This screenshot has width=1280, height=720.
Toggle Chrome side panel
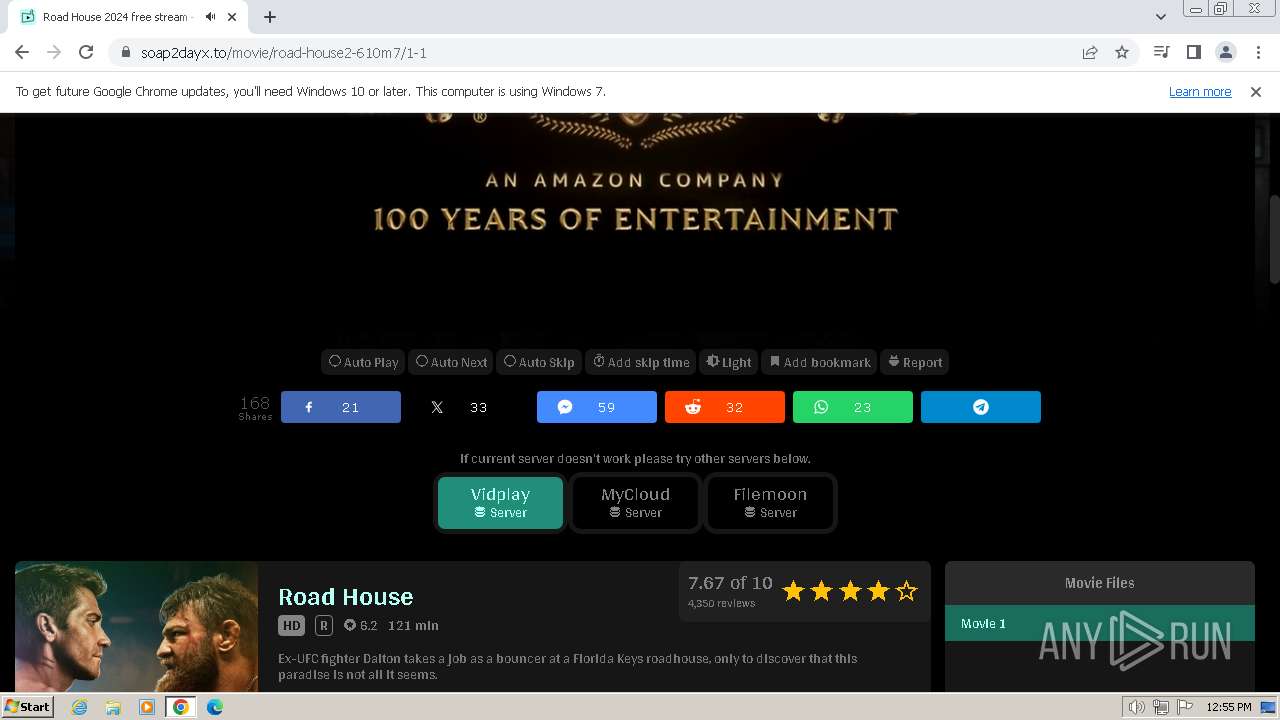point(1193,52)
